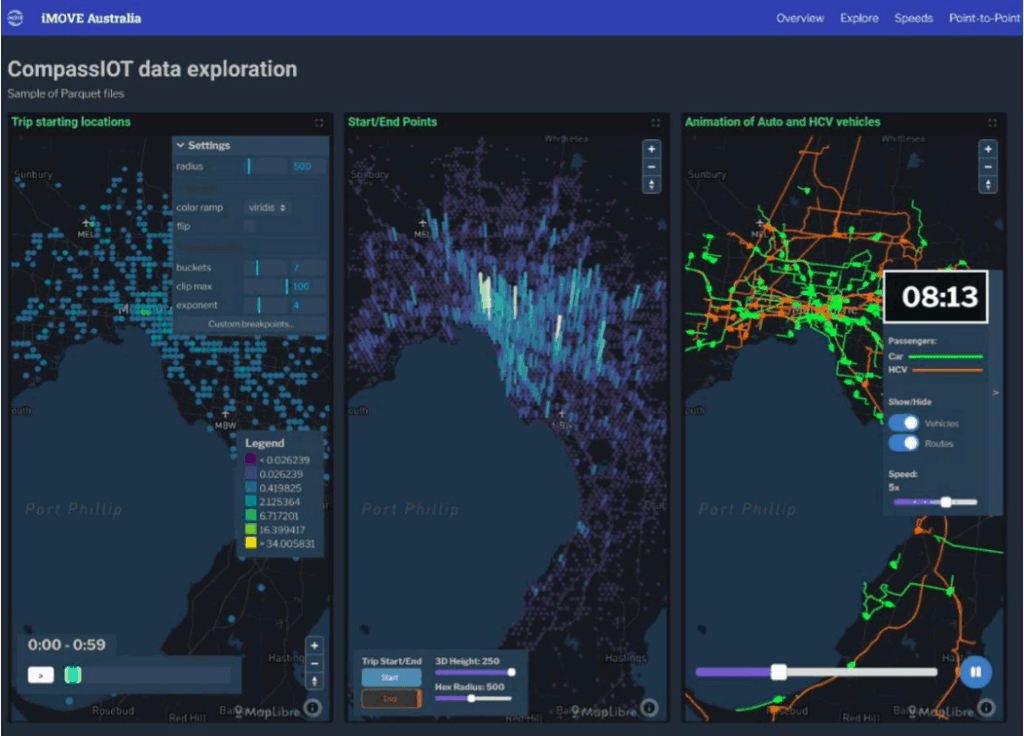
Task: Click the Custom breakpoints button
Action: tap(250, 324)
